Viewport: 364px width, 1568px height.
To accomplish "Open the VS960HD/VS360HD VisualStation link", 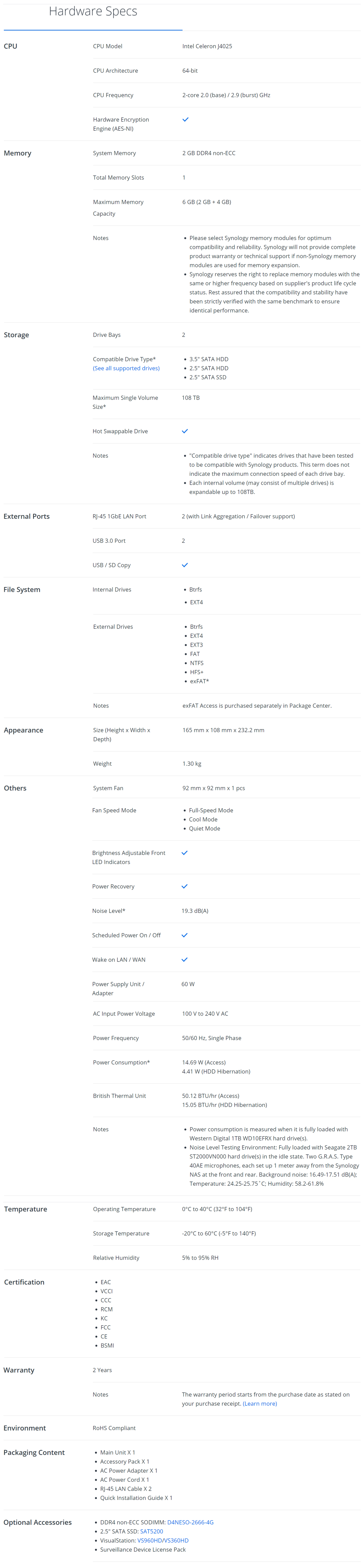I will point(163,1541).
